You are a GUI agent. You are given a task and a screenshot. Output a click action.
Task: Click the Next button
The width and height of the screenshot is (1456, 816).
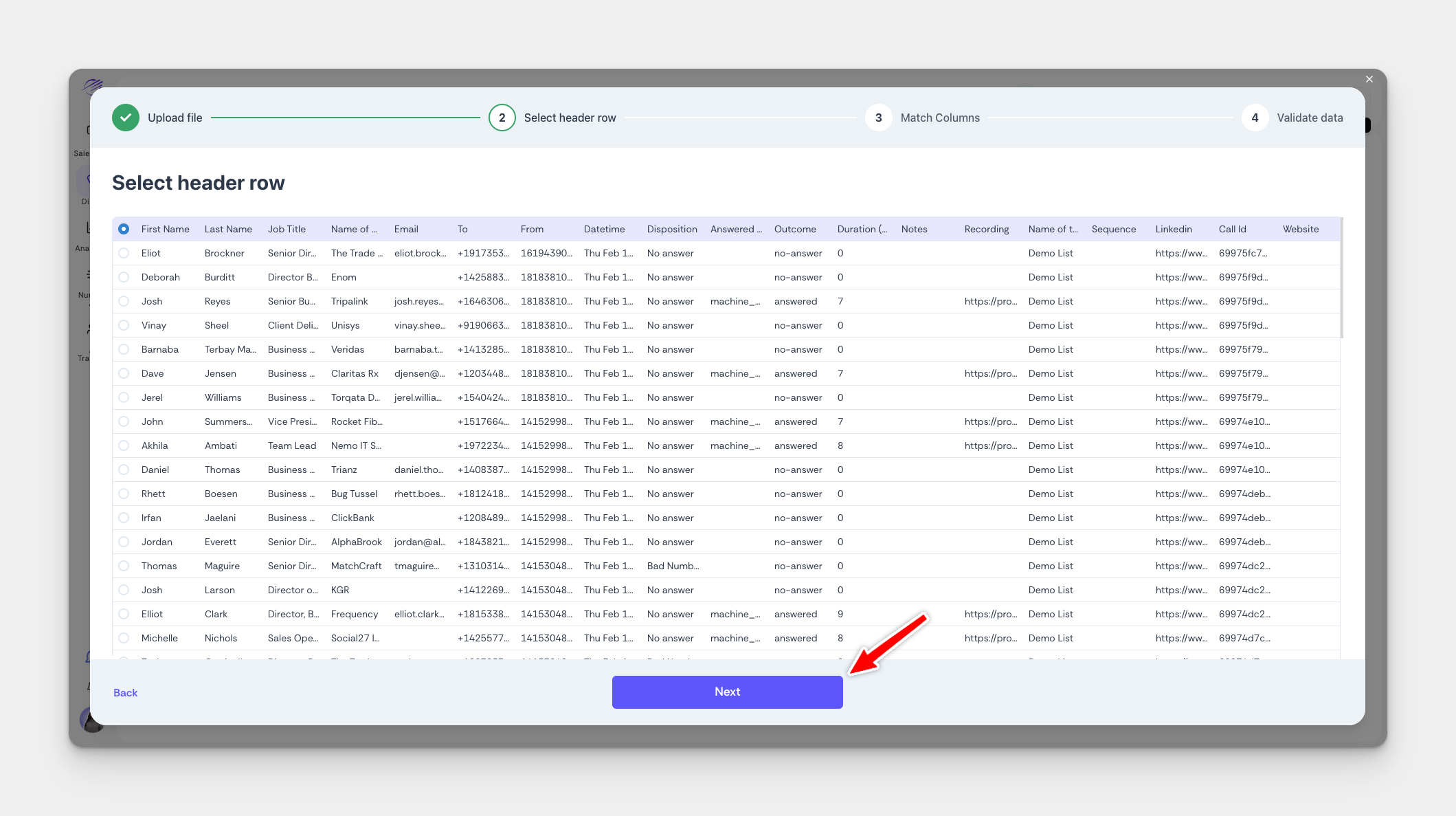(x=727, y=692)
